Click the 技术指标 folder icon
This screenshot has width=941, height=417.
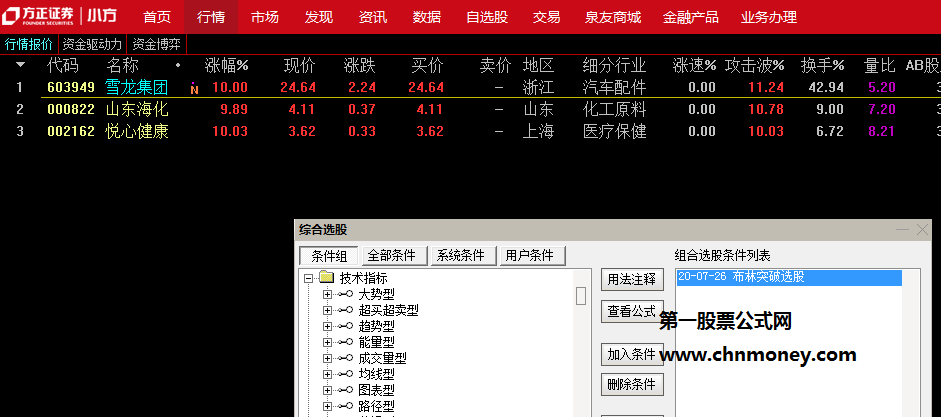pyautogui.click(x=326, y=278)
